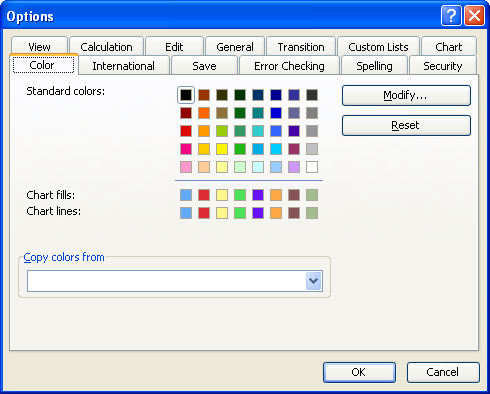Close the Options dialog with the X

[x=474, y=15]
